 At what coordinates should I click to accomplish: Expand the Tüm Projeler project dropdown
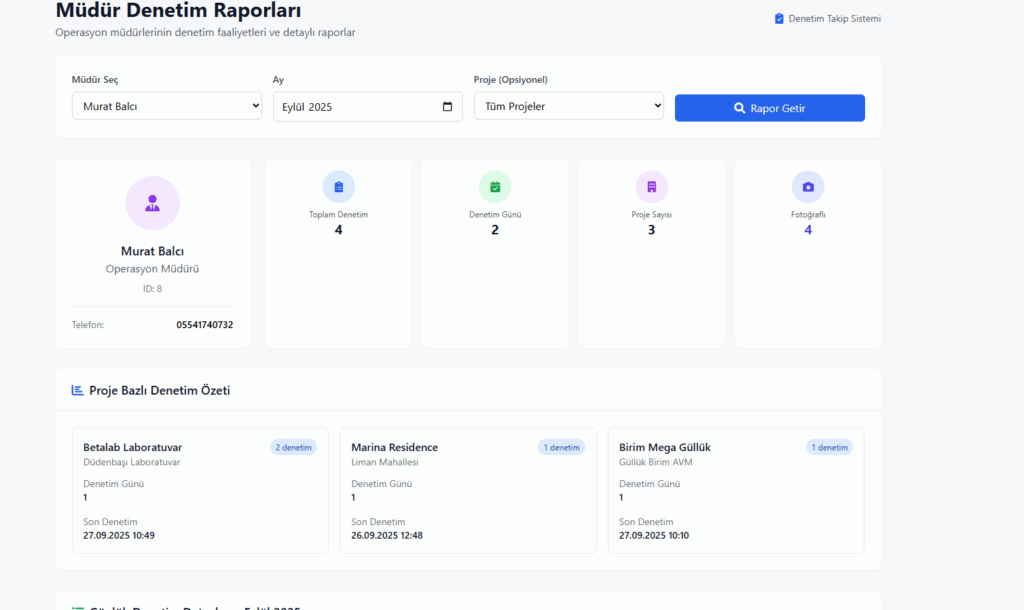[568, 106]
